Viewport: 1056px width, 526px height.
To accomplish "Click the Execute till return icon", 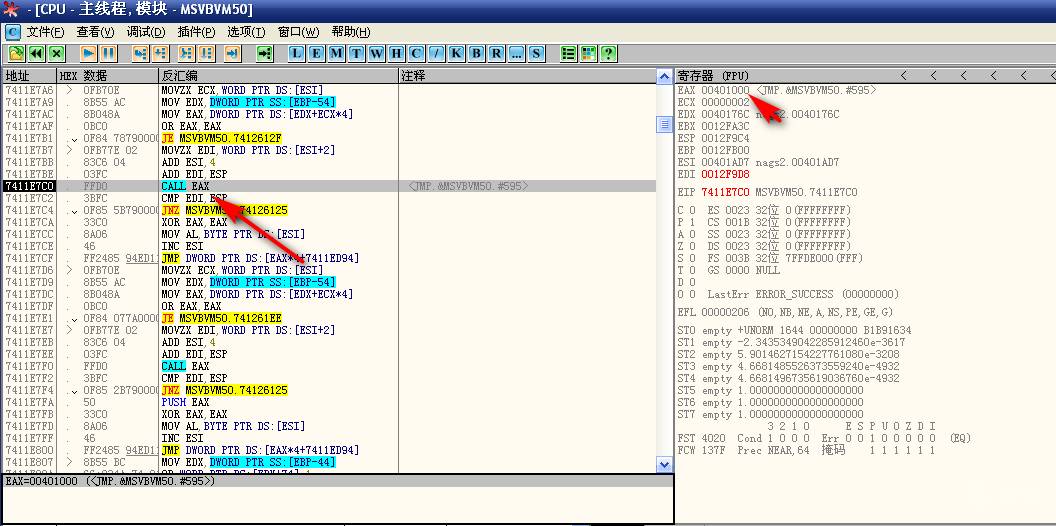I will point(232,54).
